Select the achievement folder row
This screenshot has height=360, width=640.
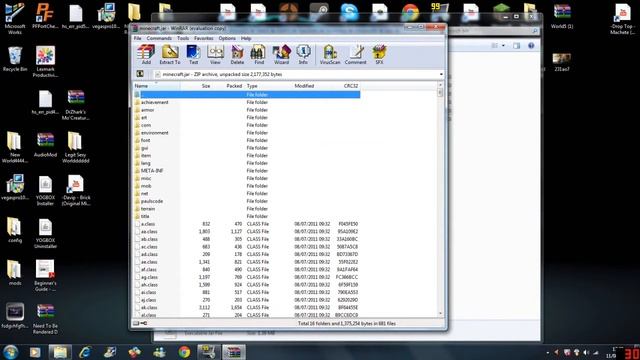[x=247, y=102]
